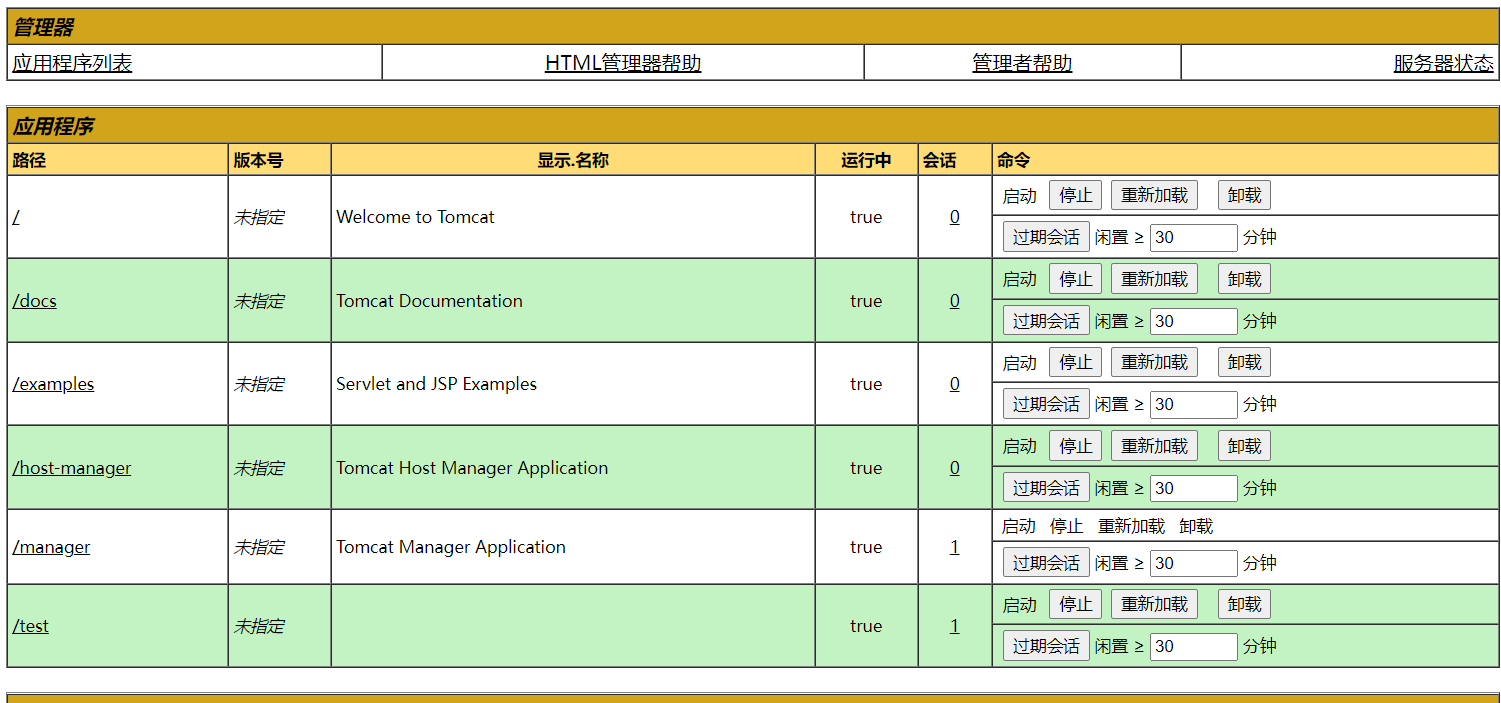
Task: Click 停止 button for Welcome to Tomcat
Action: pos(1076,196)
